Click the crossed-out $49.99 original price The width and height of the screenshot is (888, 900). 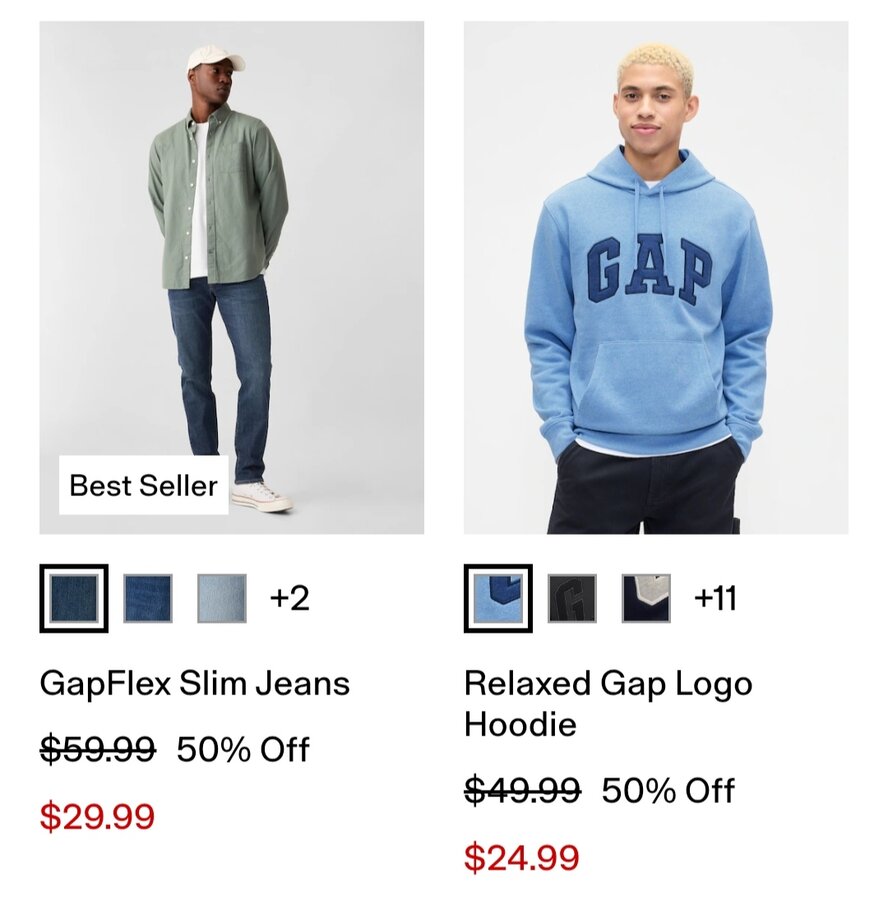coord(522,790)
